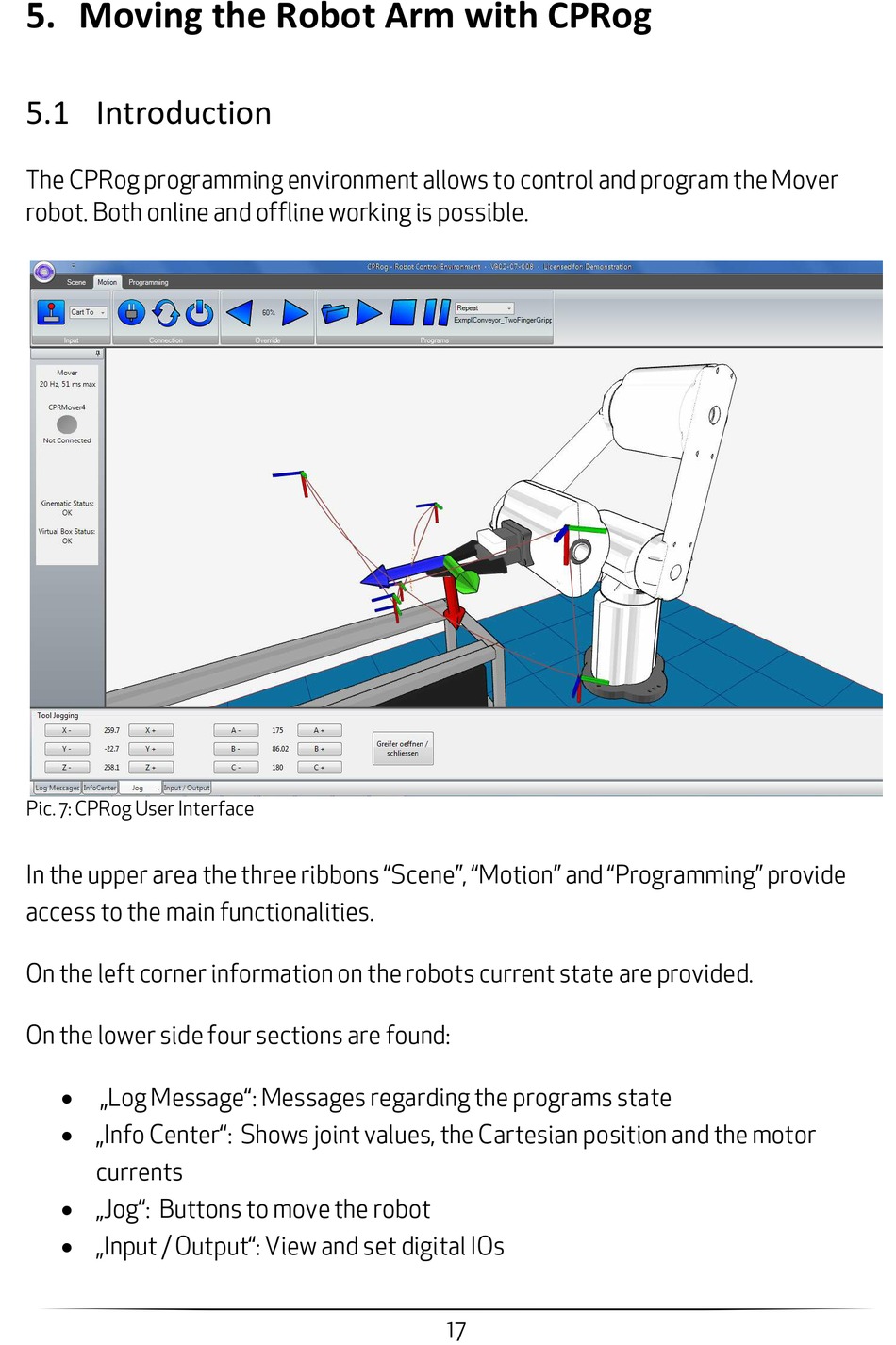Switch to the Log Messages tab

click(x=58, y=788)
